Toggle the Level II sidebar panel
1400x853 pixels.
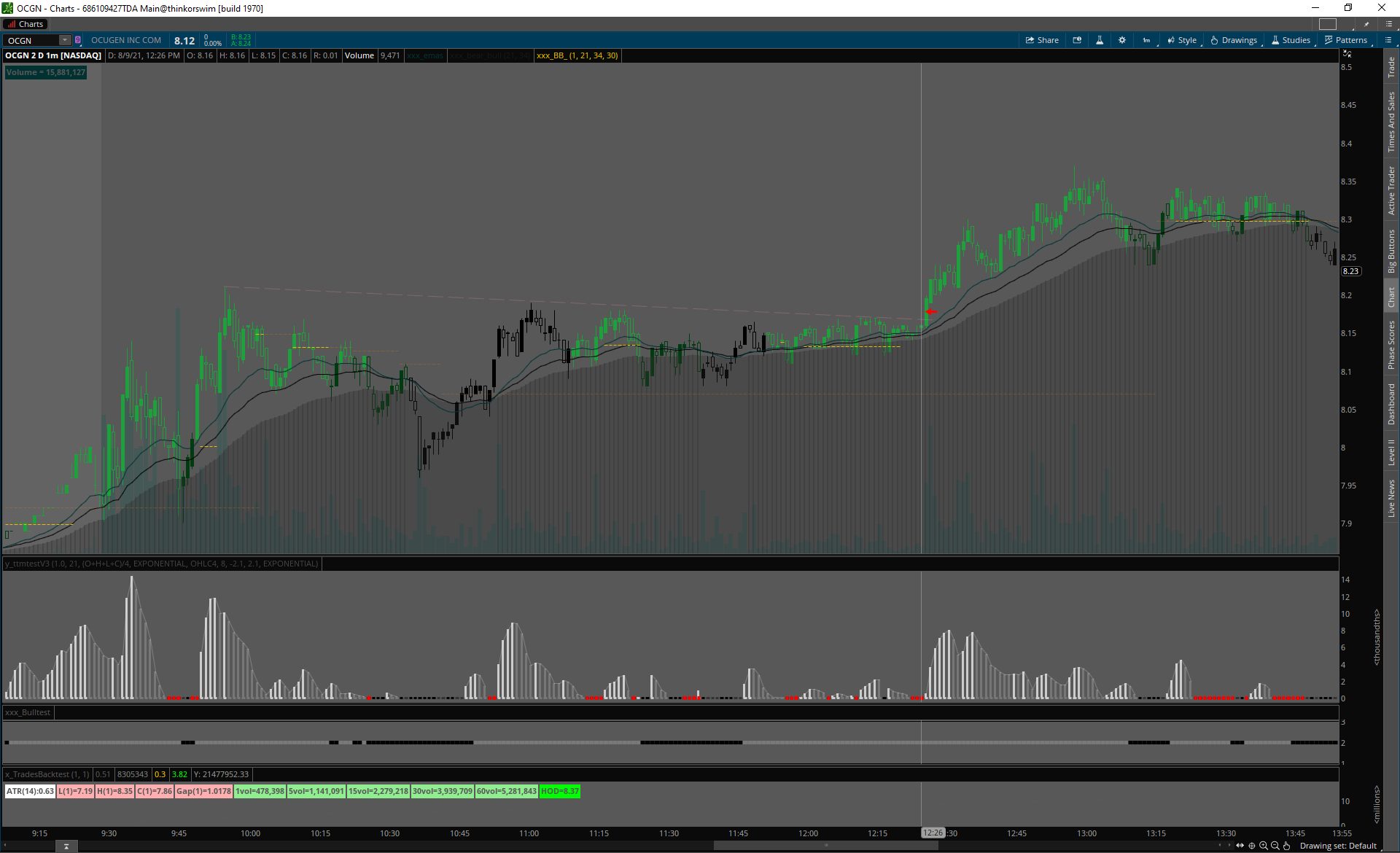point(1391,452)
